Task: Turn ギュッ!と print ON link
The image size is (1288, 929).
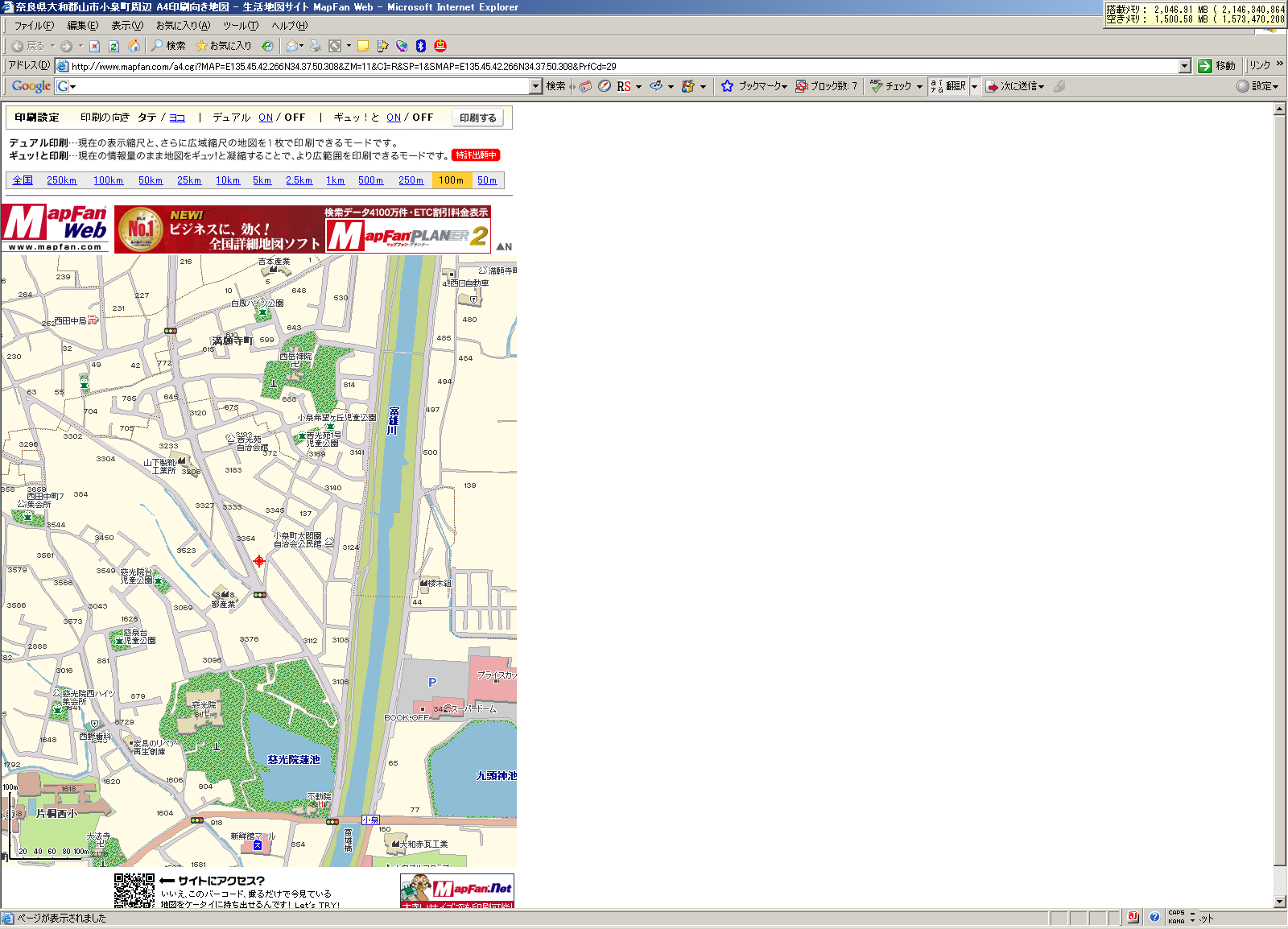Action: [394, 118]
